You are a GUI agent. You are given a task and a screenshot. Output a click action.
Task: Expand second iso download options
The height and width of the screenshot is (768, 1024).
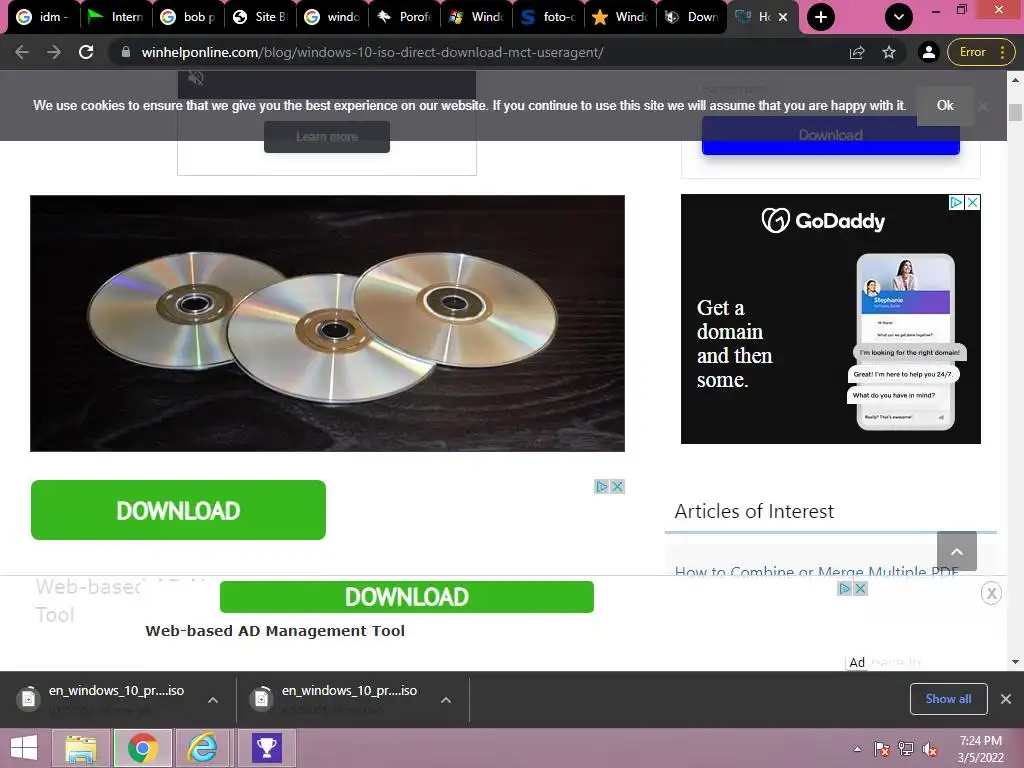446,699
